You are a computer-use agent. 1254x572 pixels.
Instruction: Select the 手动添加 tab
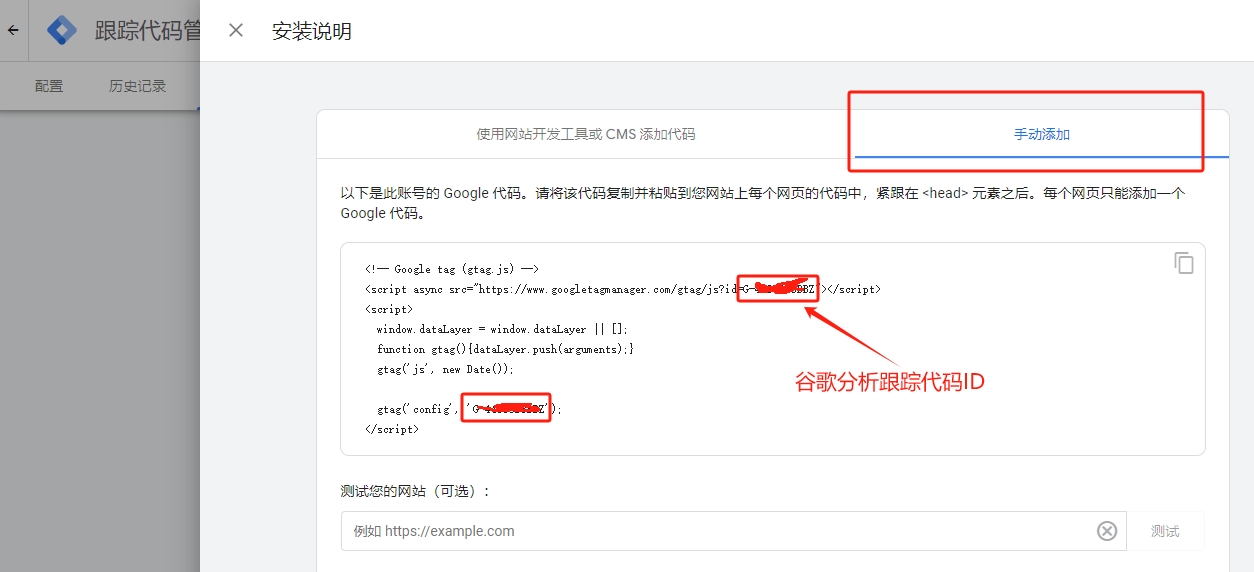(1042, 134)
